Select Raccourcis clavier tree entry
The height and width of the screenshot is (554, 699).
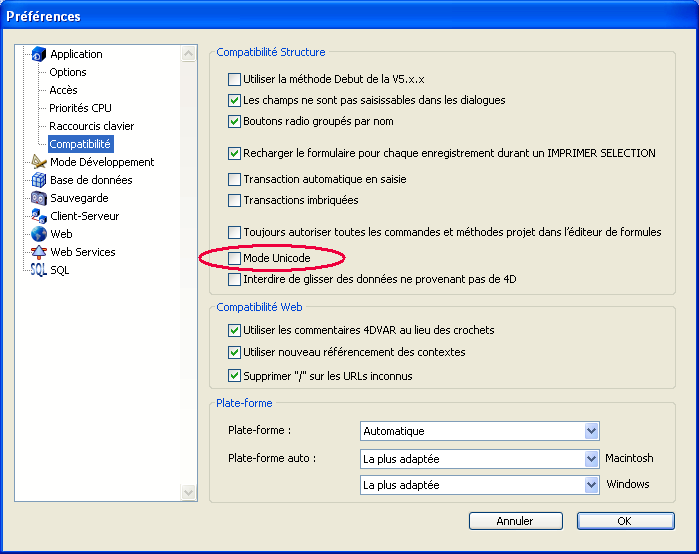pos(91,126)
